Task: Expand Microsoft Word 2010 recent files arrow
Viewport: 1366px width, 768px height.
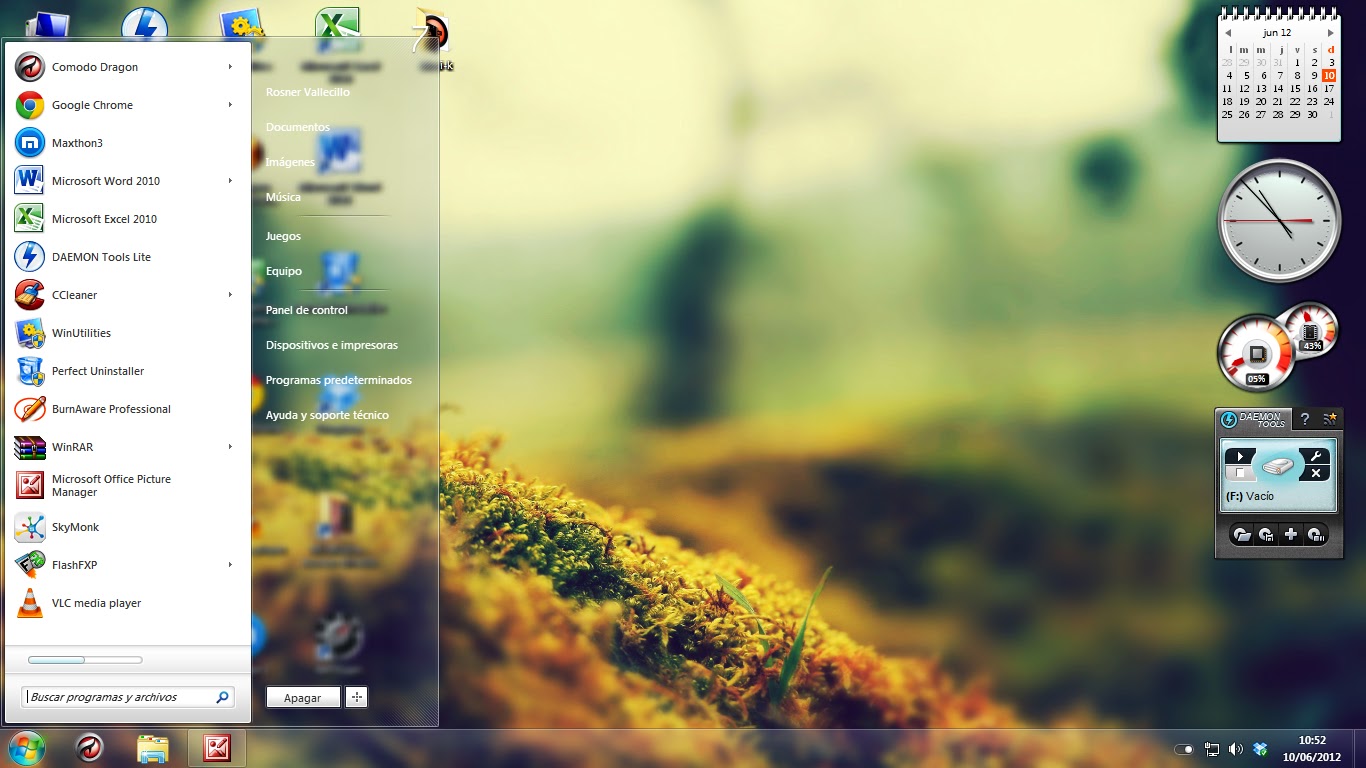Action: coord(230,181)
